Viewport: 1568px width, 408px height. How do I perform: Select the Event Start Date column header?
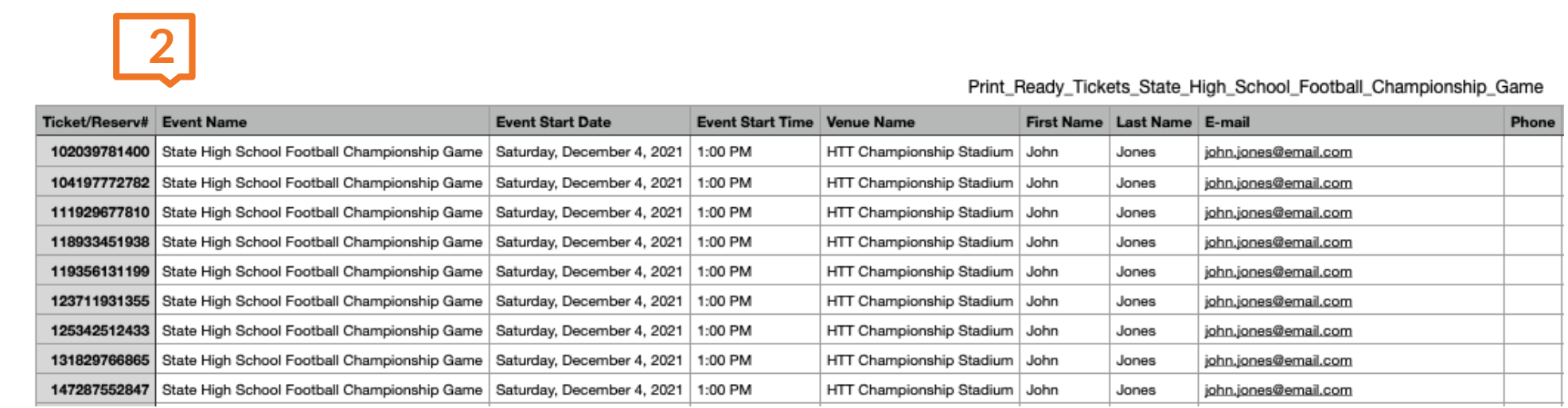pos(590,122)
